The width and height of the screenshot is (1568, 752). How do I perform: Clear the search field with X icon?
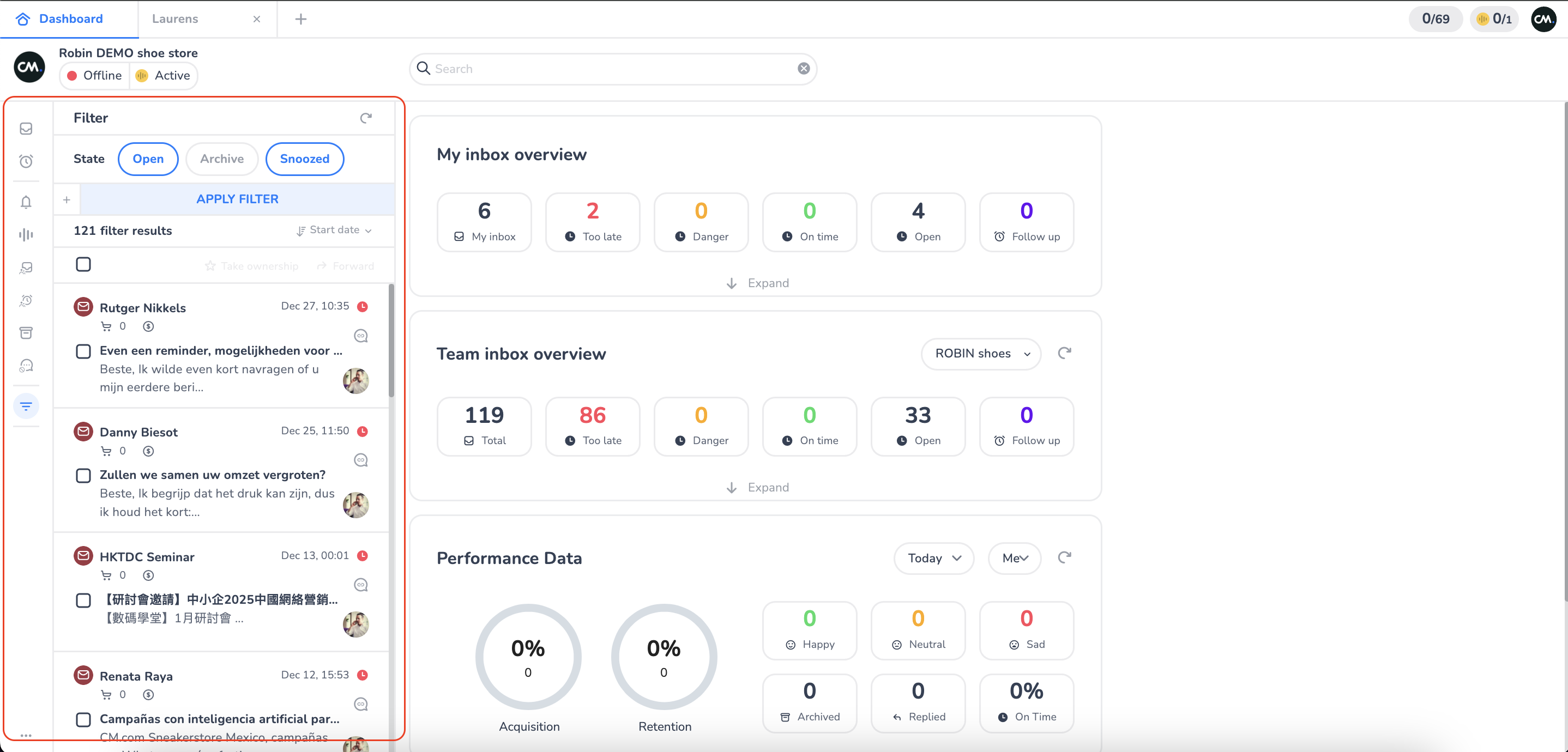tap(804, 69)
